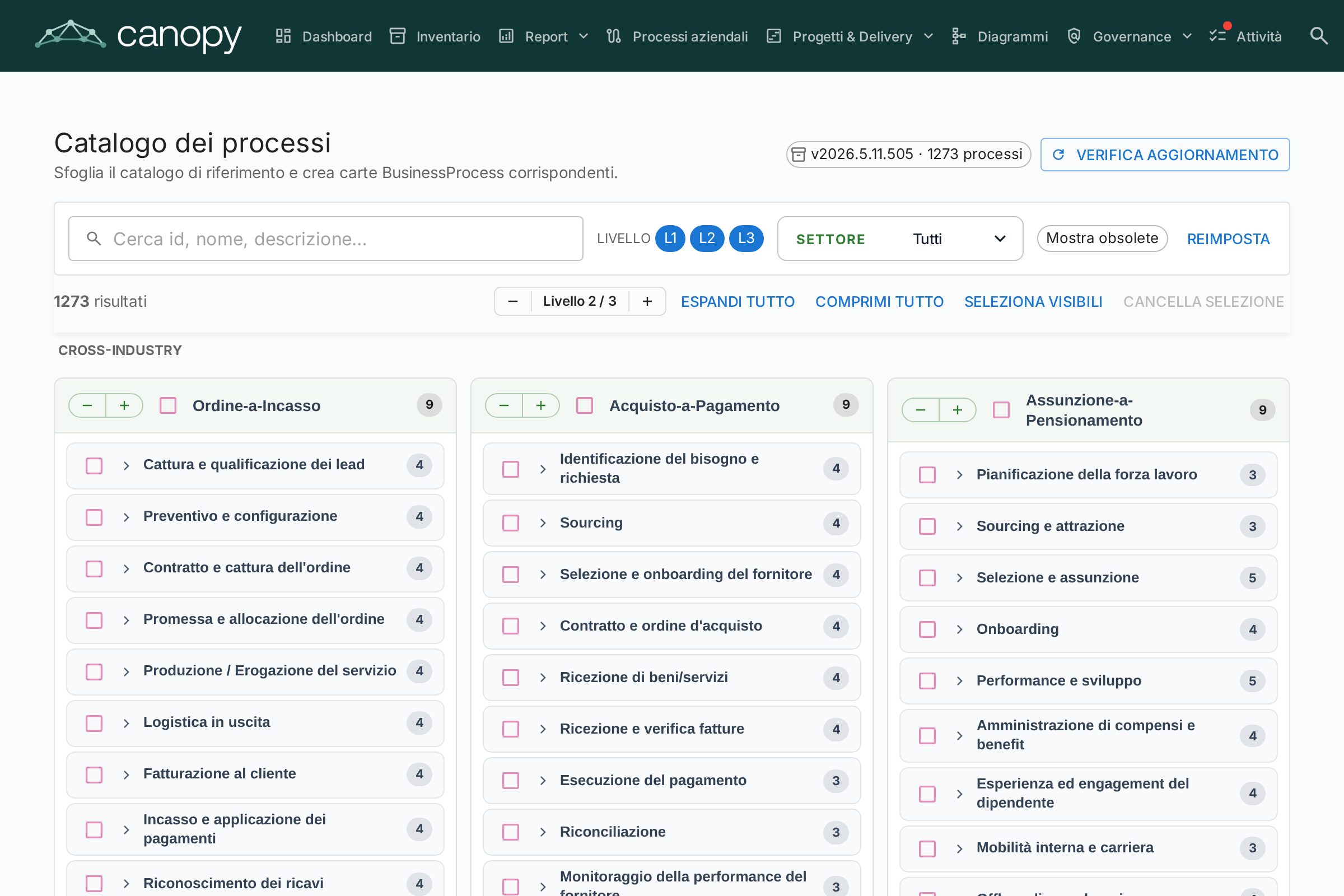Image resolution: width=1344 pixels, height=896 pixels.
Task: Click REIMPOSTA to reset filters
Action: [x=1228, y=239]
